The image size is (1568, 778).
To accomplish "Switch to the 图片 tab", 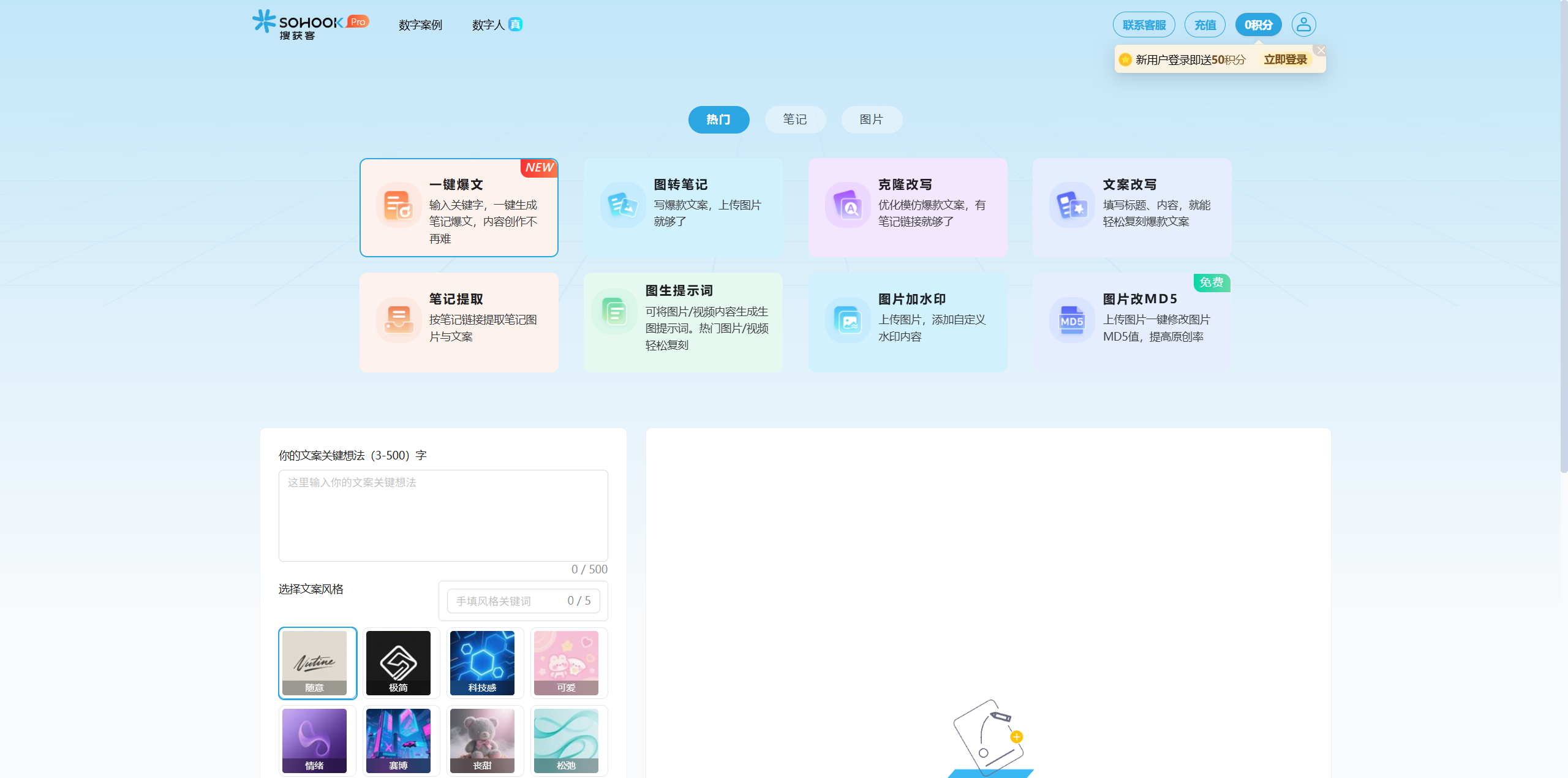I will [871, 119].
